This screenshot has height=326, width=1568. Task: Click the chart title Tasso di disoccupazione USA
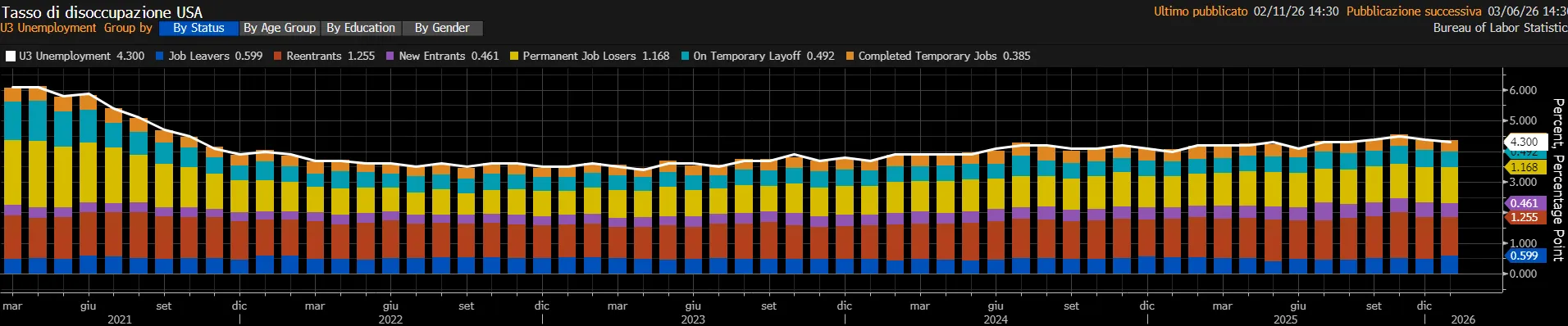[x=102, y=12]
